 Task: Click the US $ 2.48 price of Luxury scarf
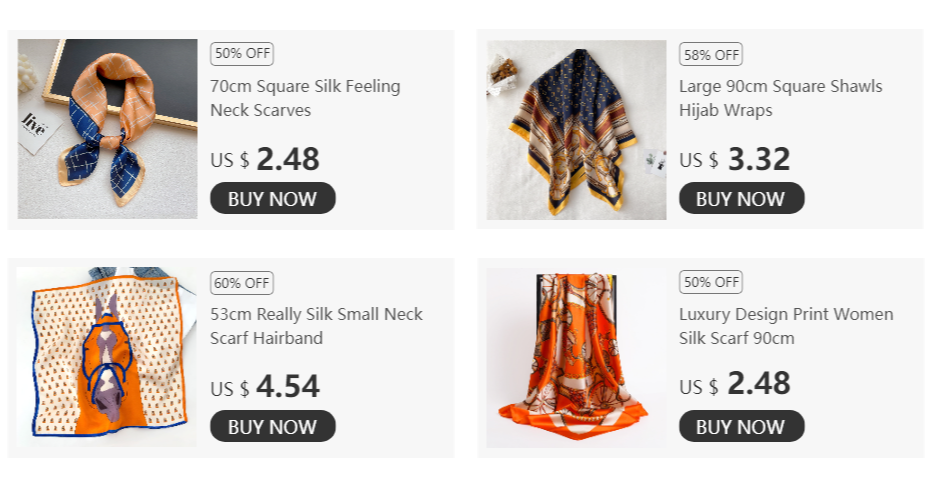point(735,384)
